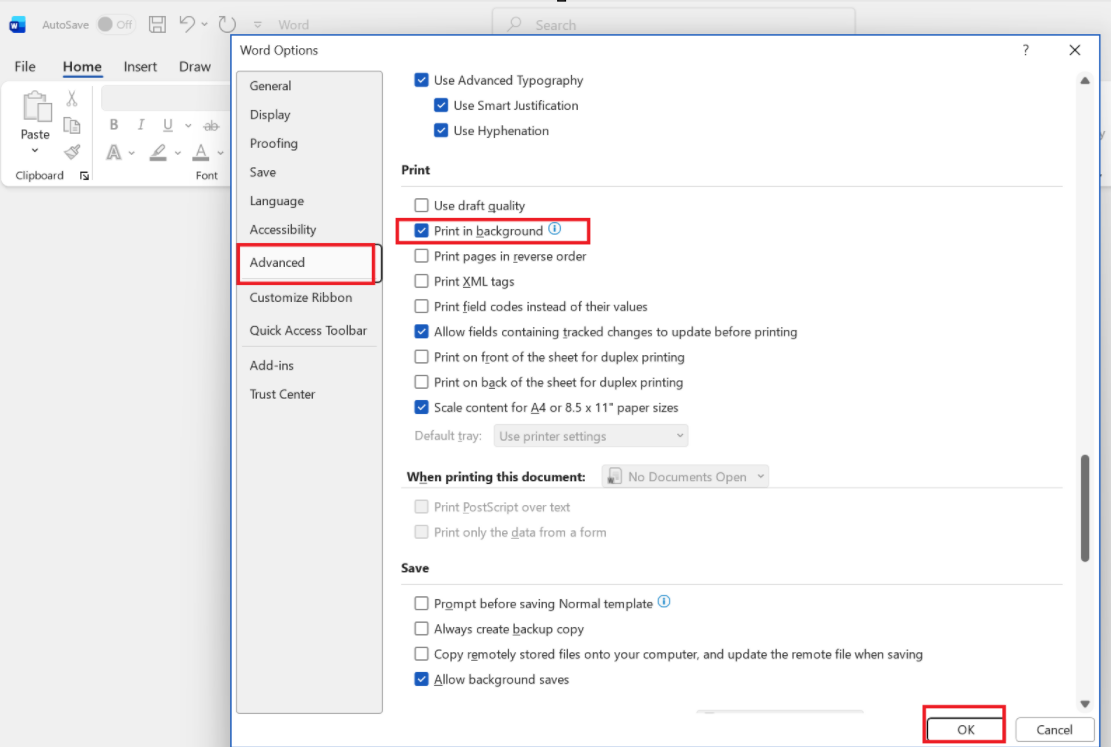
Task: Open the File menu tab
Action: [25, 67]
